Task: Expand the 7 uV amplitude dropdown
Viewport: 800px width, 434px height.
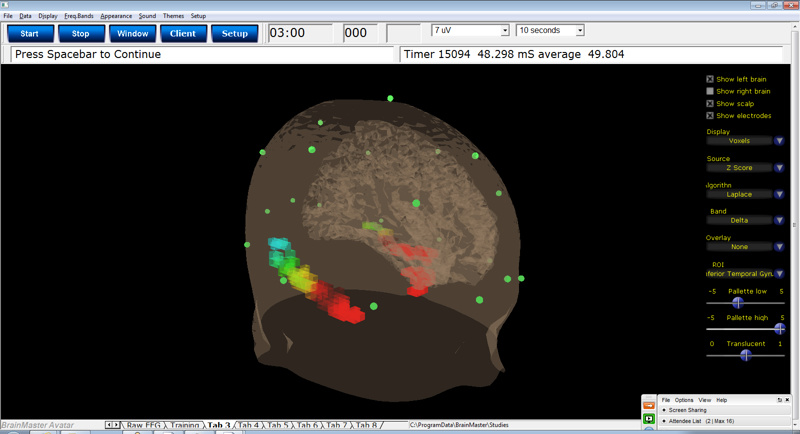Action: 505,31
